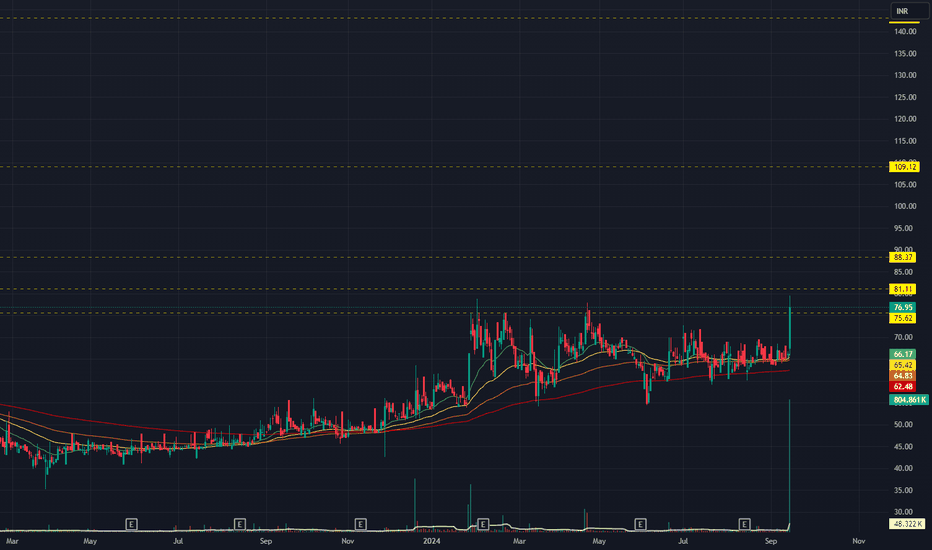
Task: Select the 75.62 yellow price label
Action: pyautogui.click(x=902, y=318)
